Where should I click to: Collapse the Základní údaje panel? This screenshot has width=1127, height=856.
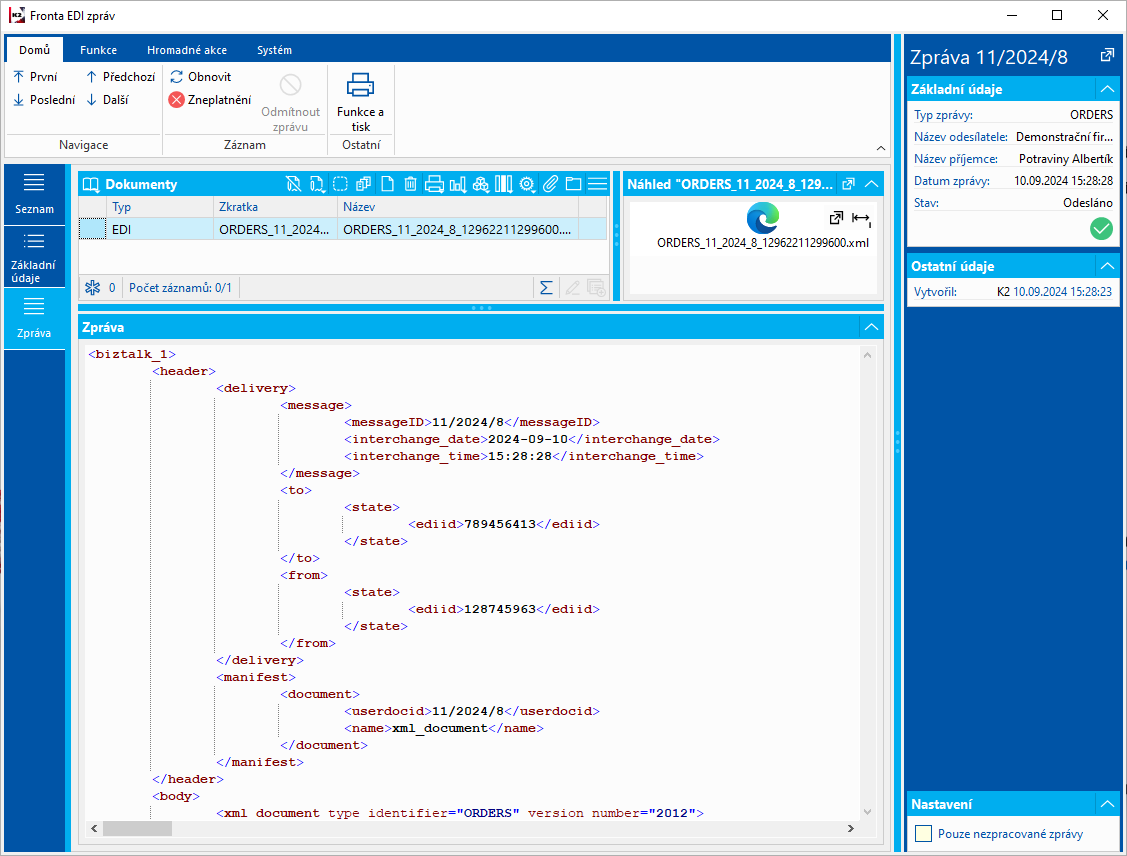[x=1106, y=89]
